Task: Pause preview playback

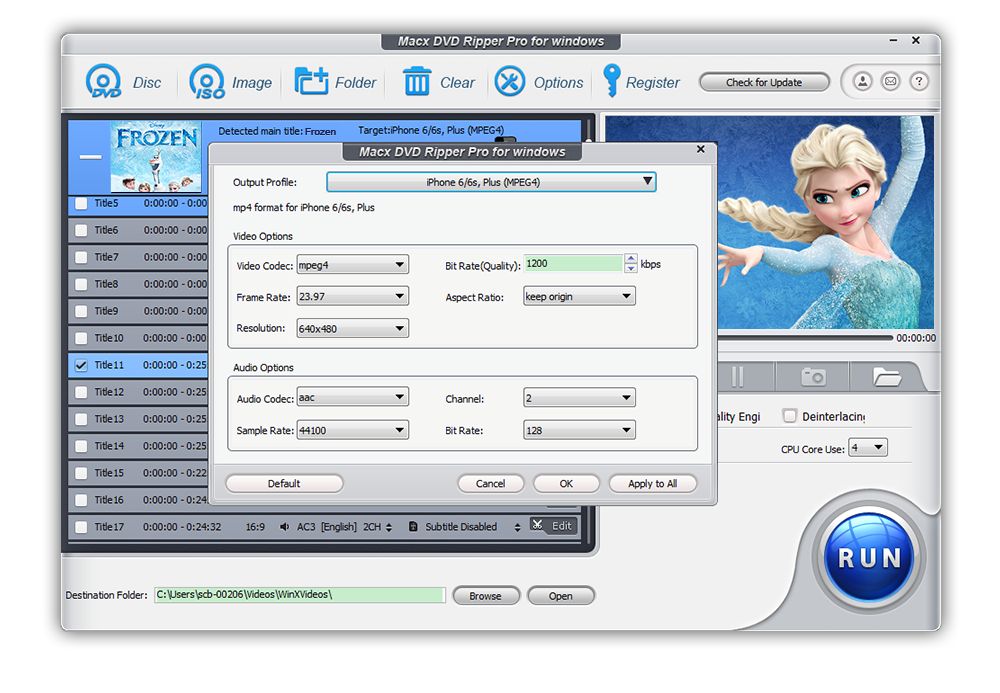Action: (x=737, y=377)
